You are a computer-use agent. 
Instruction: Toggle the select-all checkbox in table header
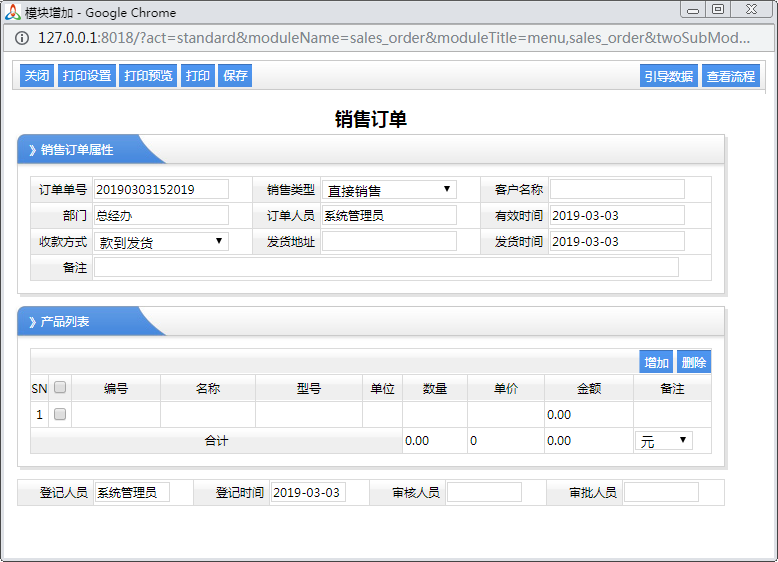pos(60,388)
